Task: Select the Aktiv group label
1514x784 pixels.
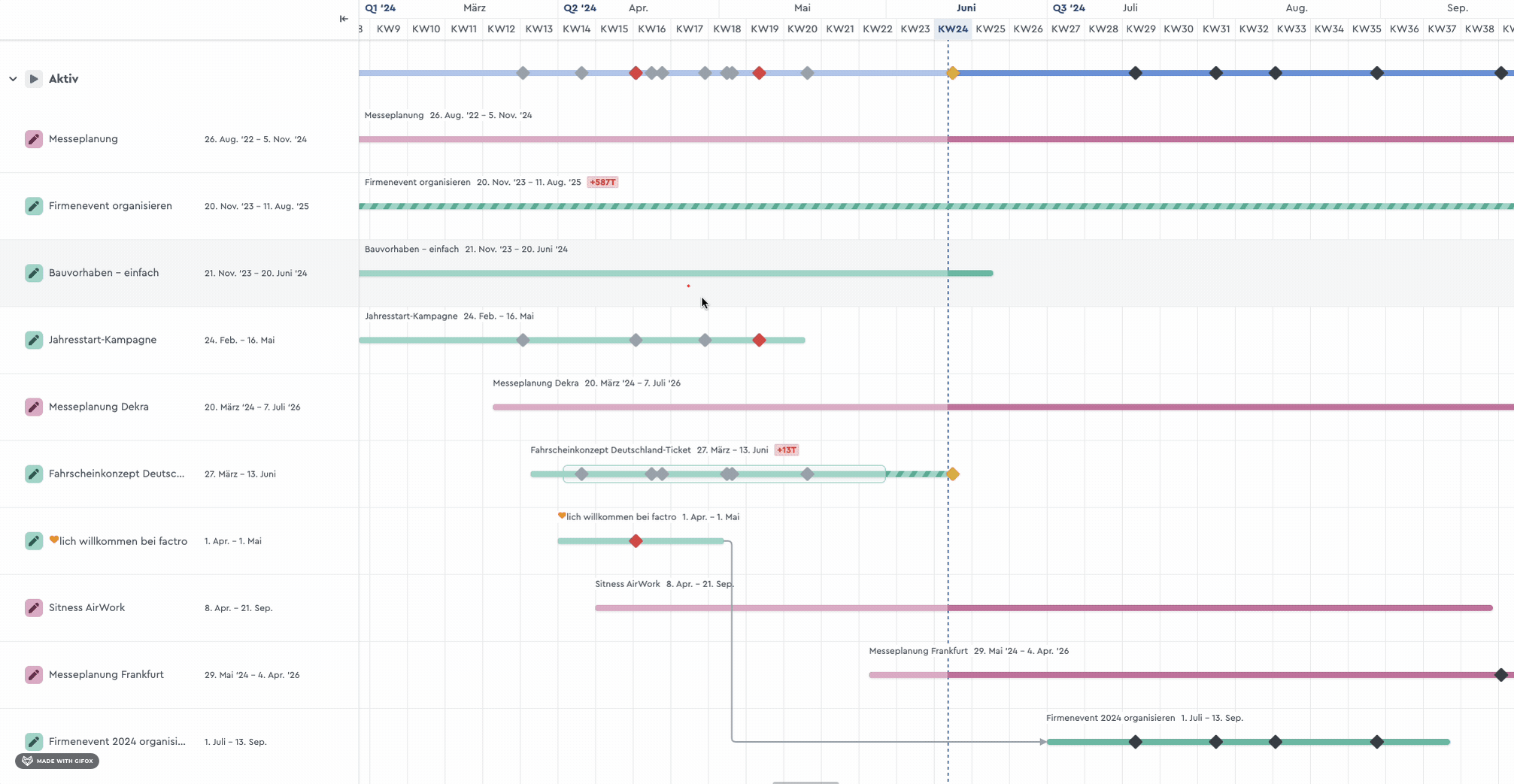Action: (x=63, y=79)
